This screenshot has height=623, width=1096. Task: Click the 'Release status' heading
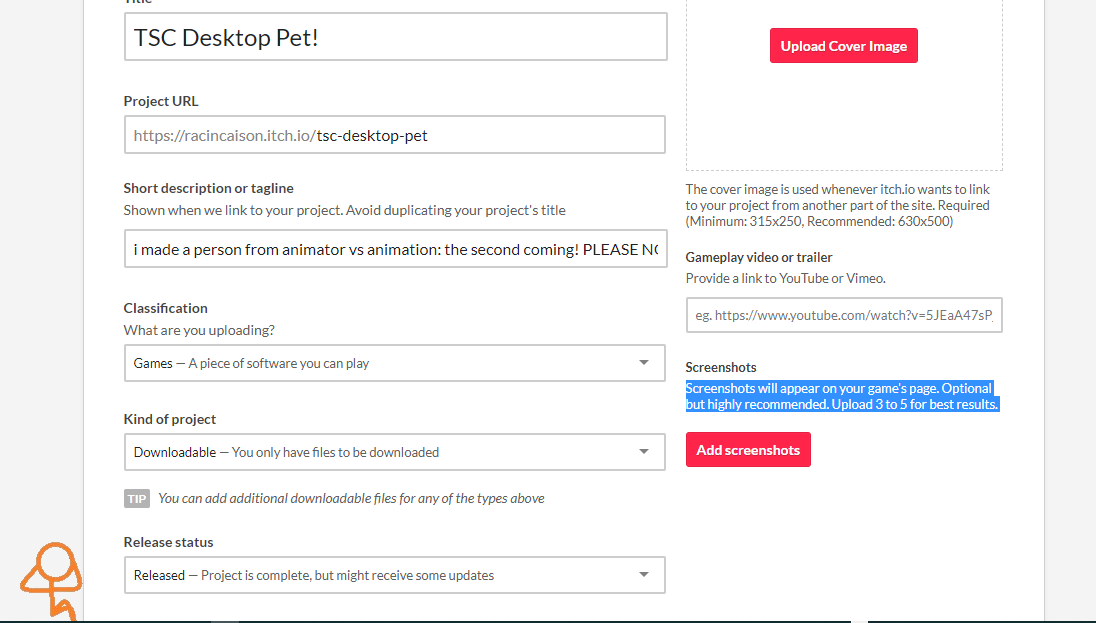coord(168,543)
